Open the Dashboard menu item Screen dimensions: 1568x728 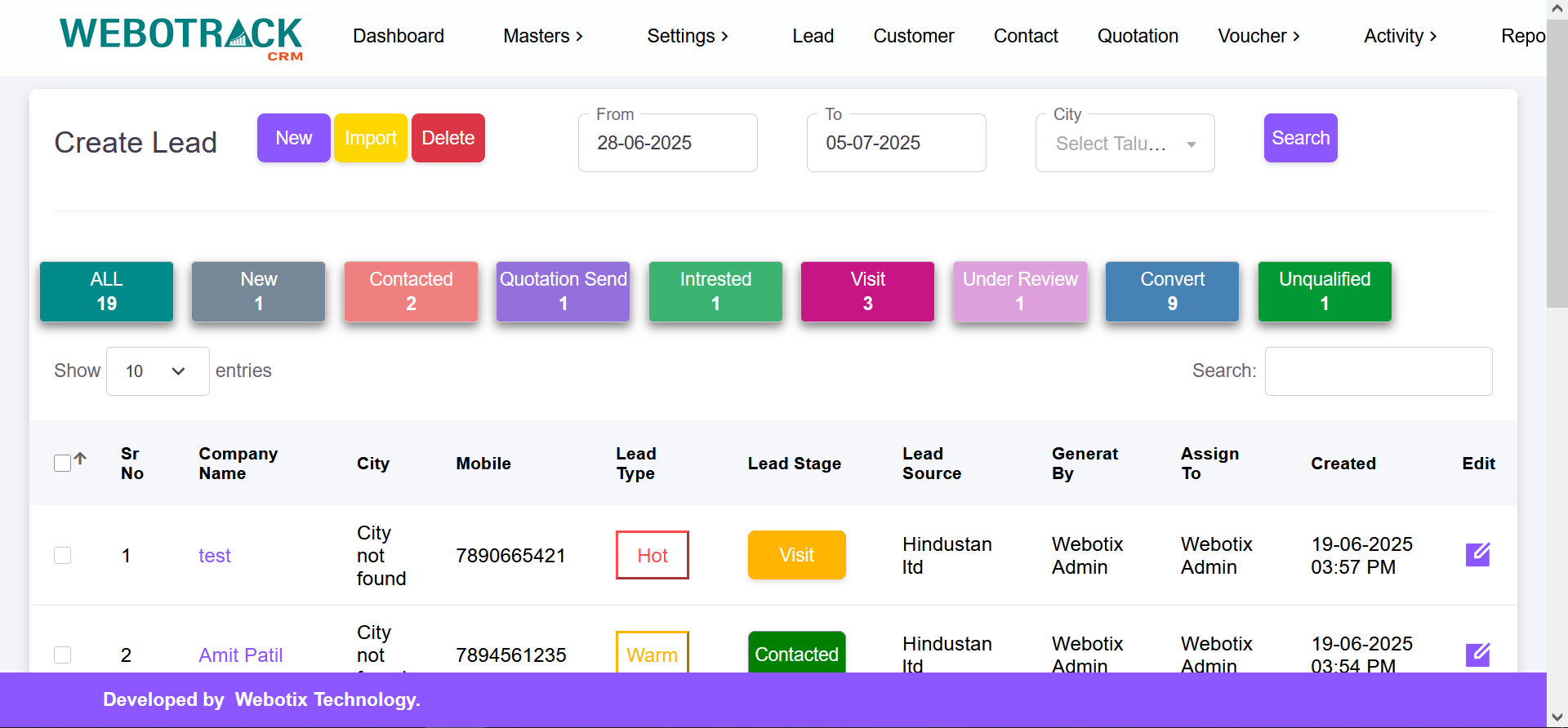pos(399,36)
